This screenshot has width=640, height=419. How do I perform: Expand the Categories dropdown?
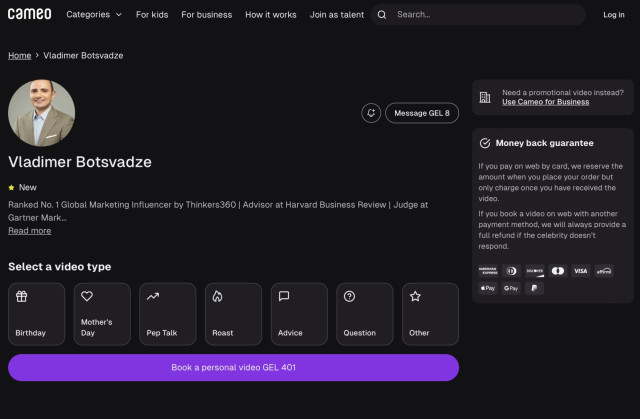click(x=94, y=15)
